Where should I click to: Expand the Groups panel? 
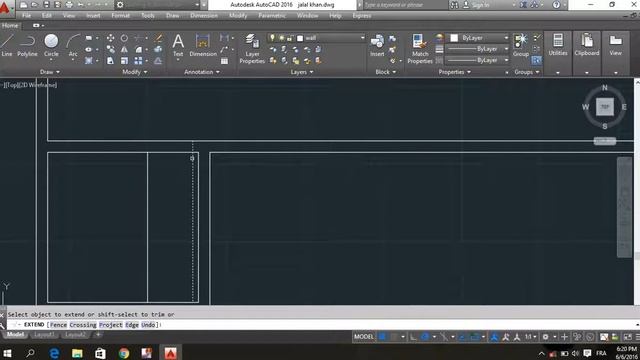(527, 72)
